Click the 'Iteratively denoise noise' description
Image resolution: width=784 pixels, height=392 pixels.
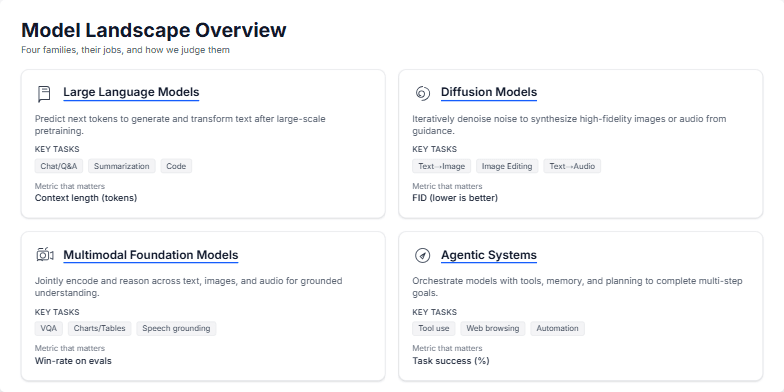click(x=569, y=125)
